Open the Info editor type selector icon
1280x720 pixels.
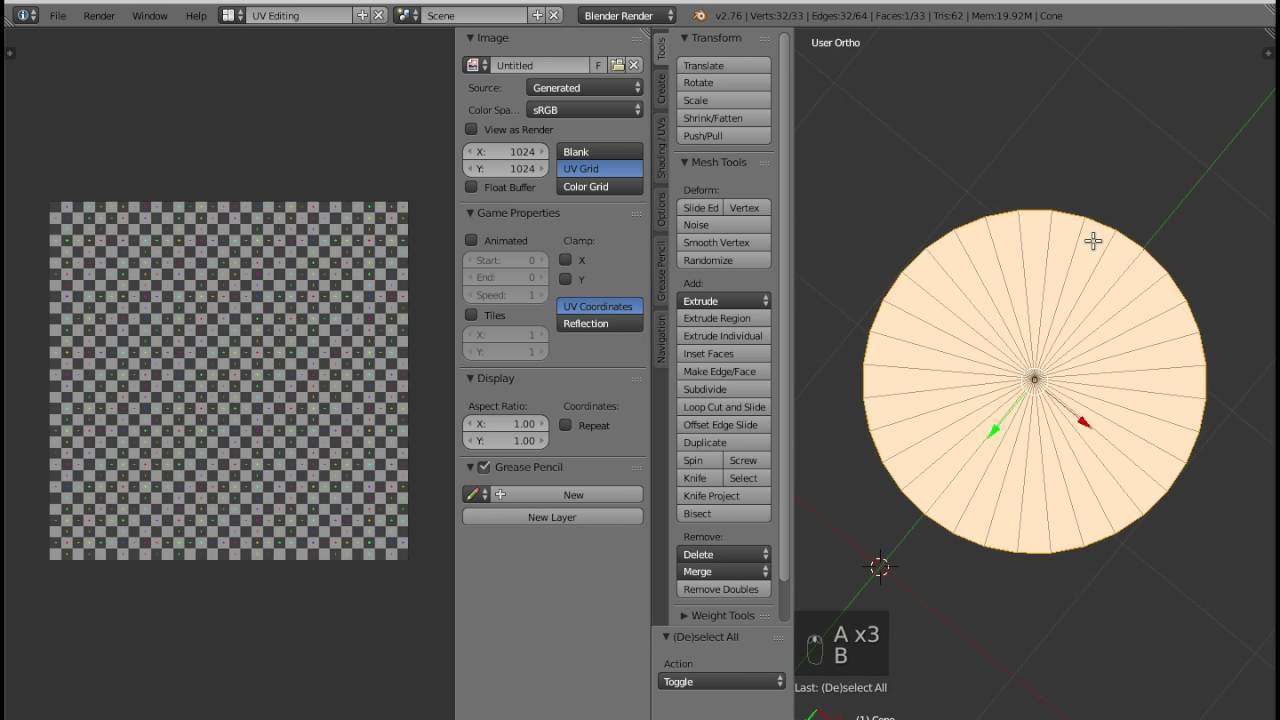coord(26,15)
